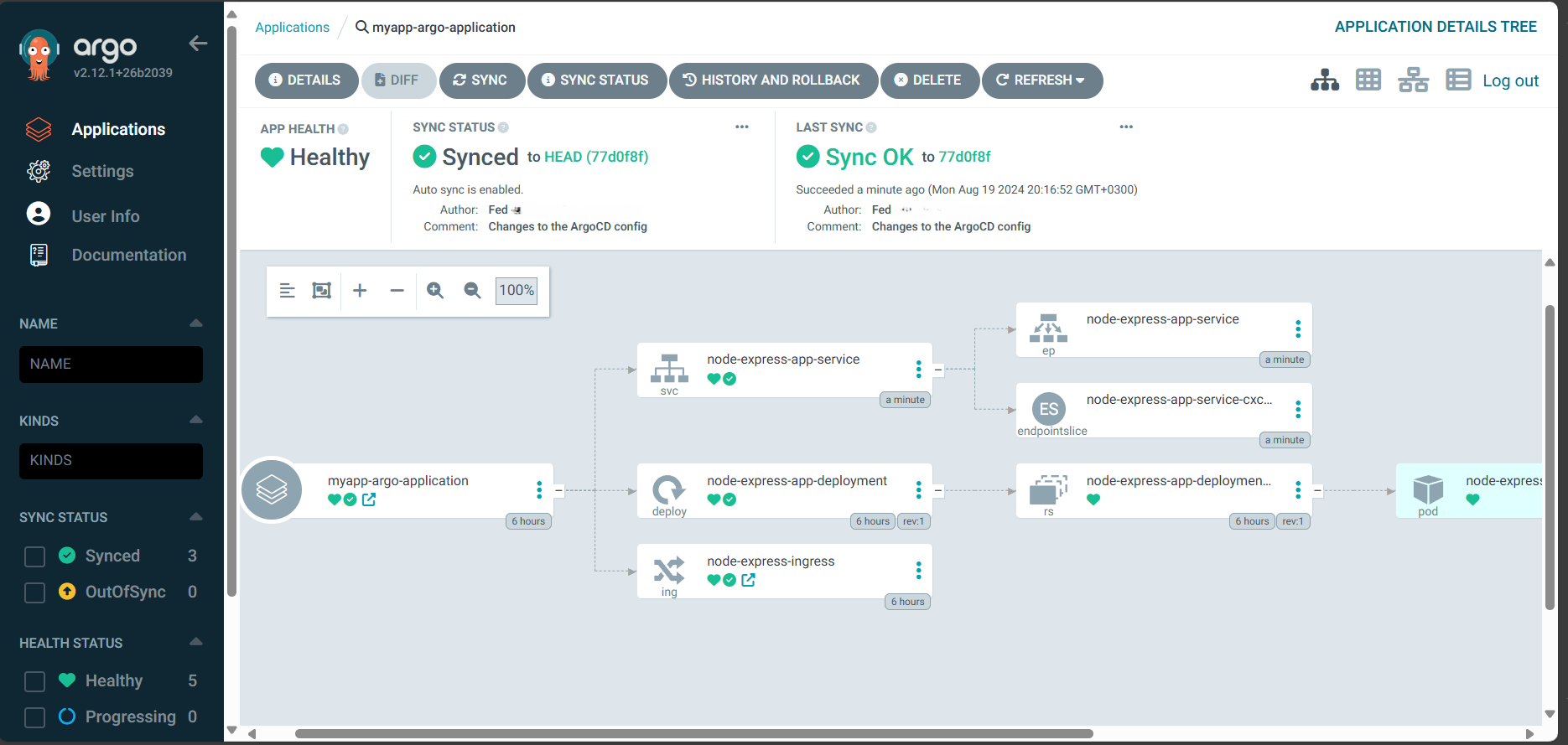This screenshot has width=1568, height=745.
Task: Click the DELETE application button
Action: (929, 80)
